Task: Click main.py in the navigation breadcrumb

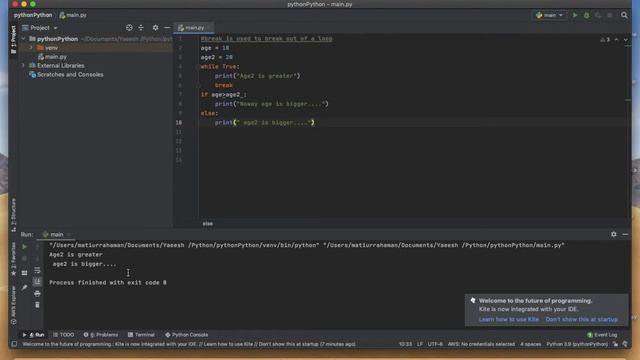Action: coord(73,15)
